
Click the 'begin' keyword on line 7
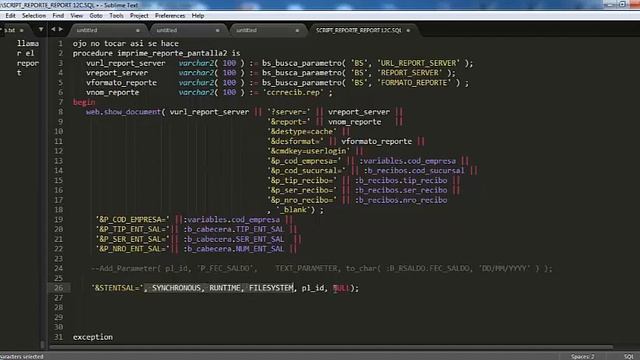(84, 102)
